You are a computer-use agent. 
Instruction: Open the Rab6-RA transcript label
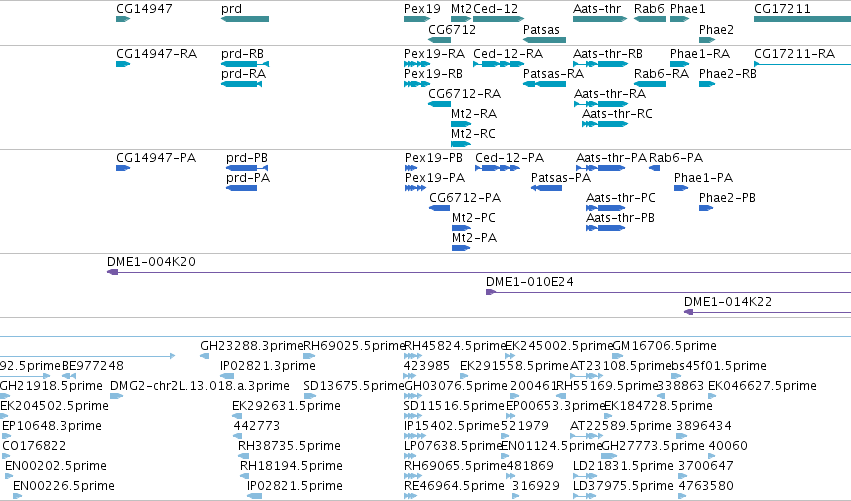tap(661, 73)
